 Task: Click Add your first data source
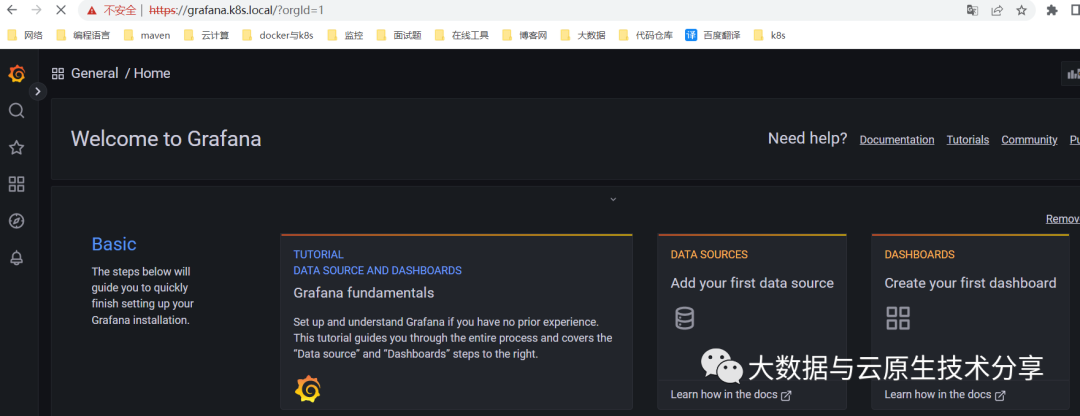[x=752, y=283]
